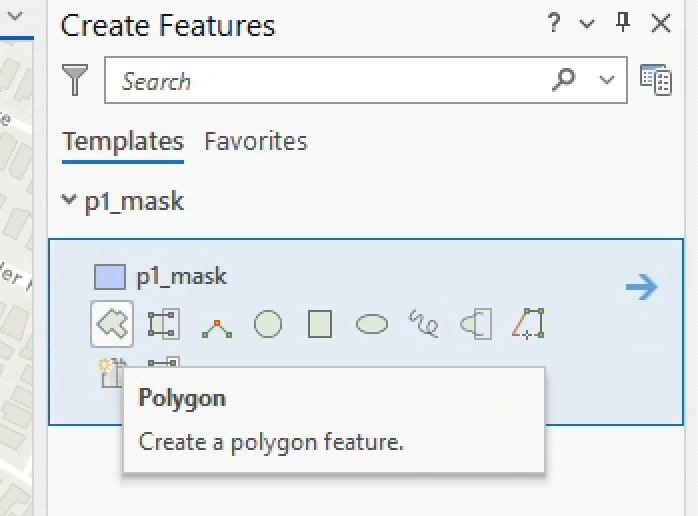This screenshot has width=698, height=516.
Task: Click the search magnifier icon
Action: point(564,80)
